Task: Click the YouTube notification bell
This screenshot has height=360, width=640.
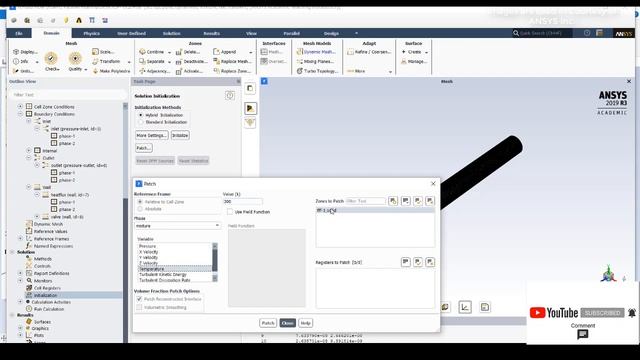Action: 632,313
